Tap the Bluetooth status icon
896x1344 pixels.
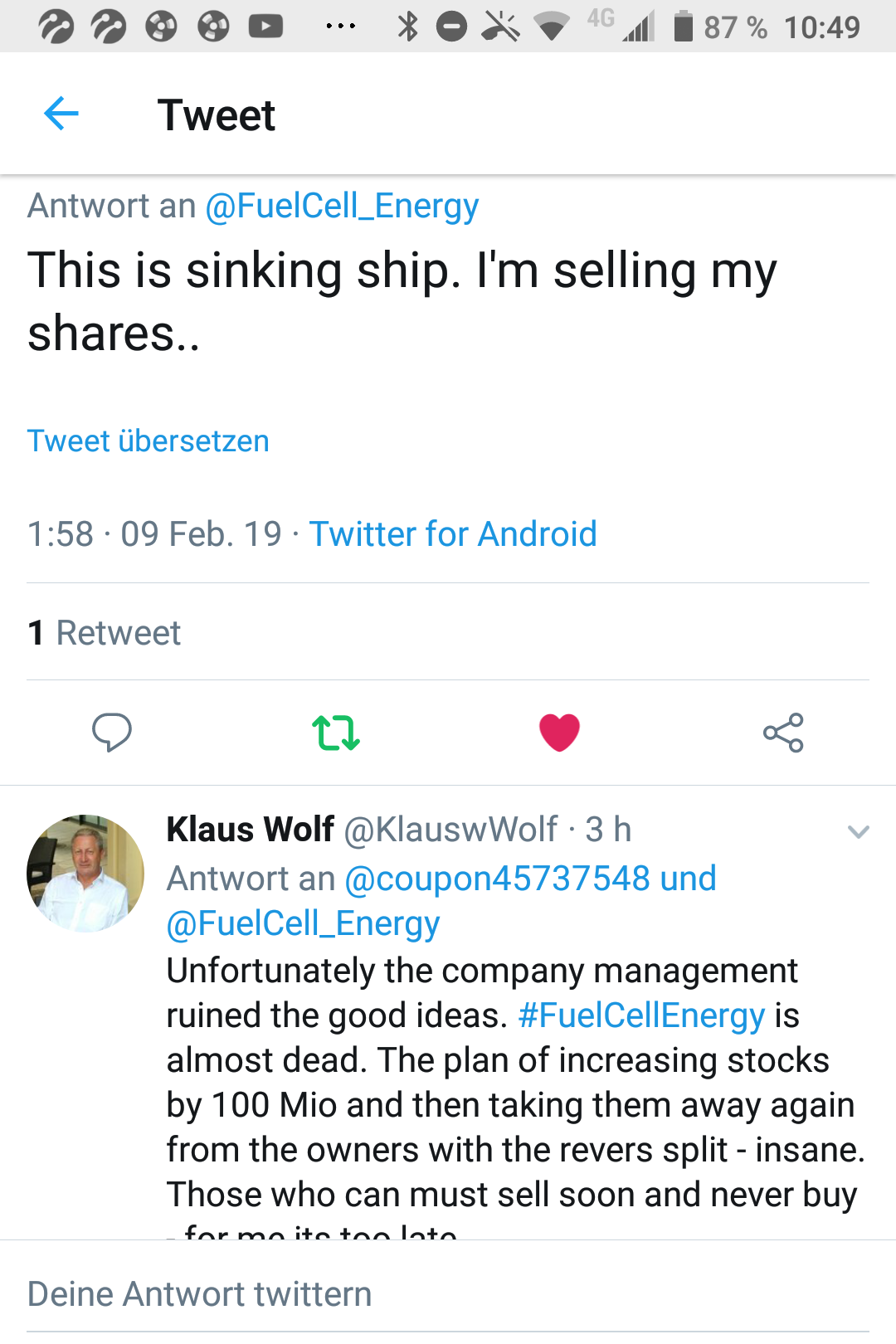(407, 27)
